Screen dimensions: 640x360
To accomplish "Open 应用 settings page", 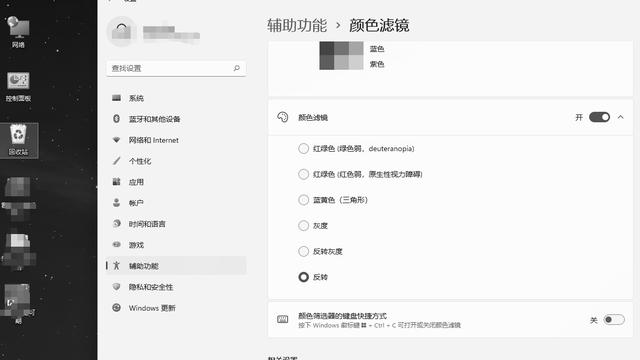I will click(176, 182).
